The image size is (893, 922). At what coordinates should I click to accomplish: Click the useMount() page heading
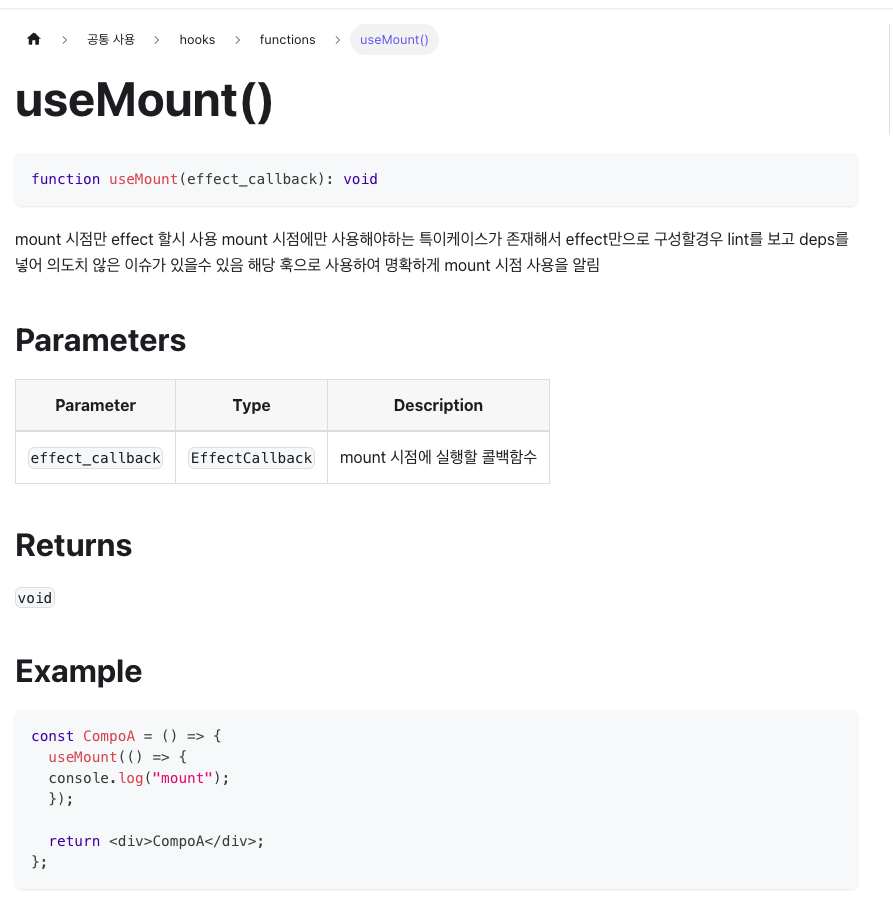(143, 100)
